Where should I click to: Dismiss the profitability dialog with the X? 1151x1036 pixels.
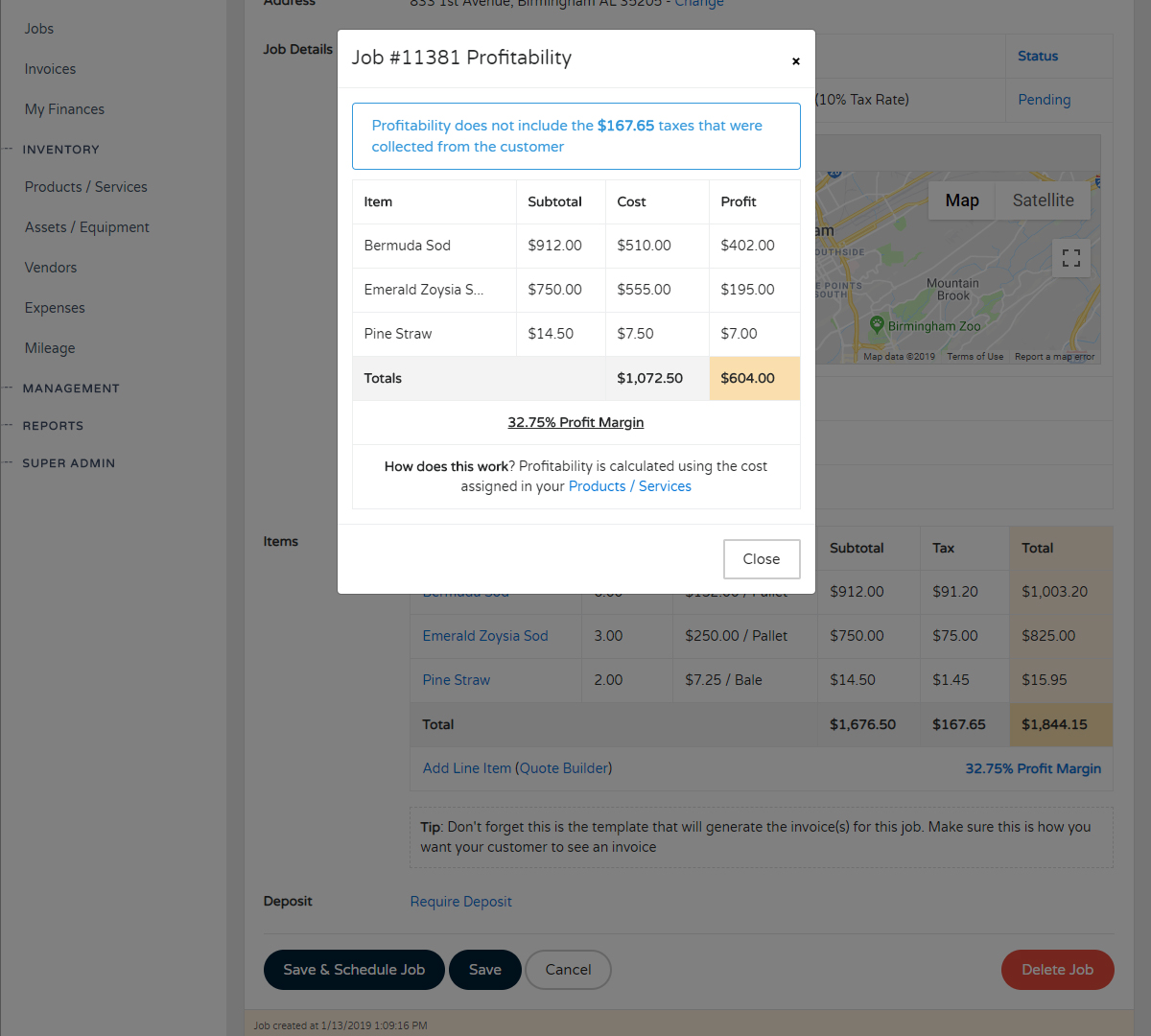[x=796, y=61]
